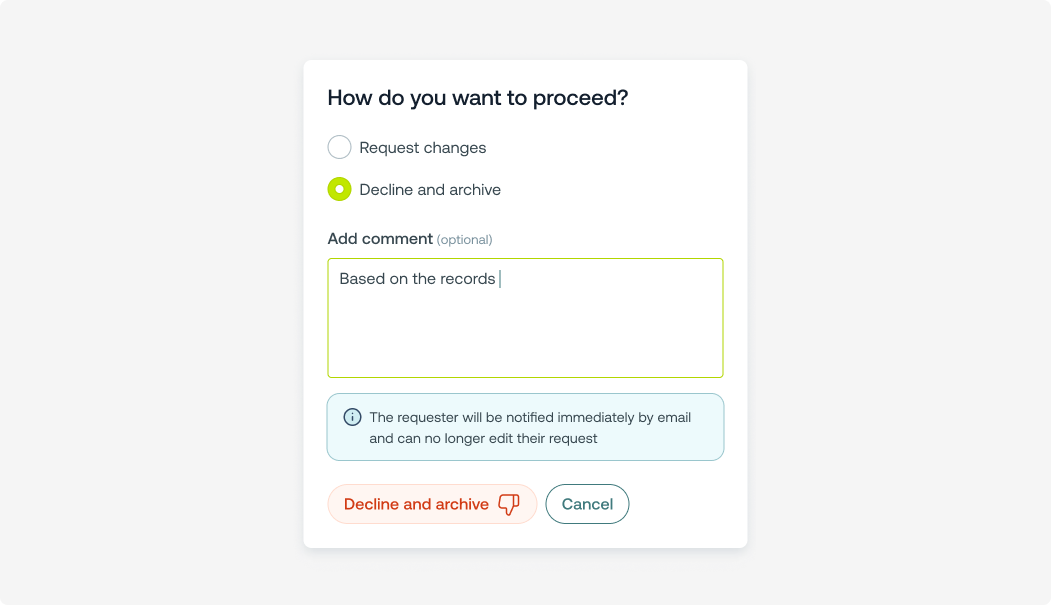Place cursor after the word "records"

tap(497, 279)
